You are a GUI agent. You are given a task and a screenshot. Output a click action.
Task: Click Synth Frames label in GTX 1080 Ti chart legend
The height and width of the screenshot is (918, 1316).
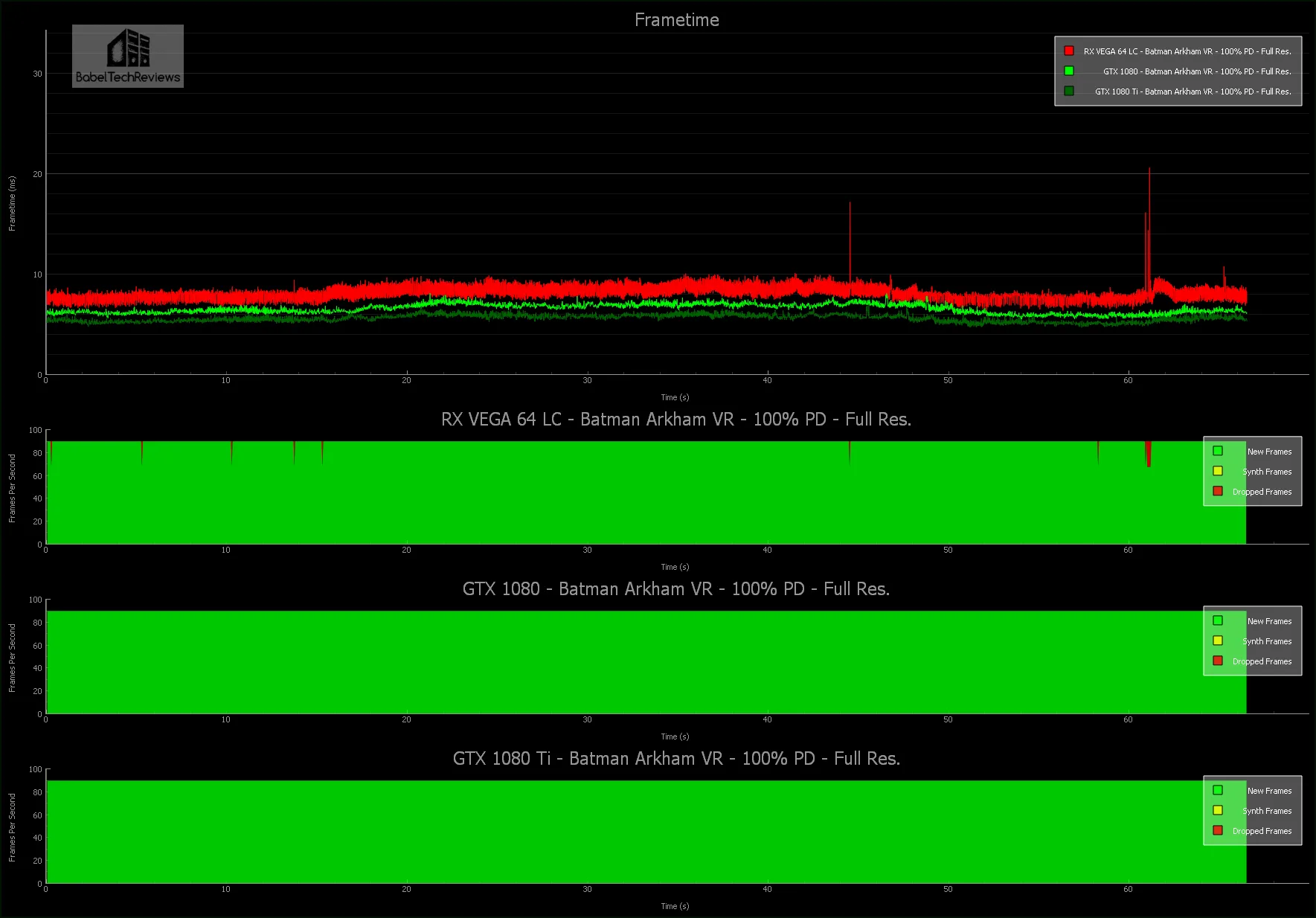pyautogui.click(x=1267, y=811)
